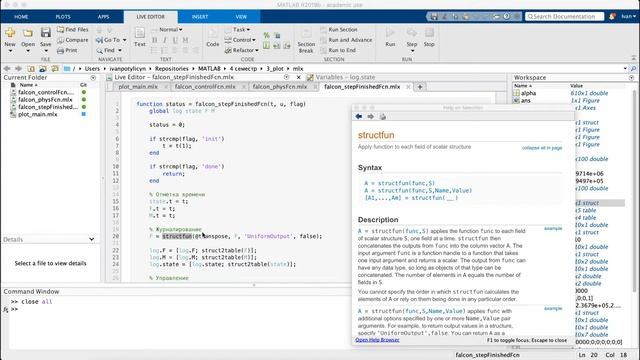Click first example link in Description
This screenshot has height=360, width=640.
(553, 229)
